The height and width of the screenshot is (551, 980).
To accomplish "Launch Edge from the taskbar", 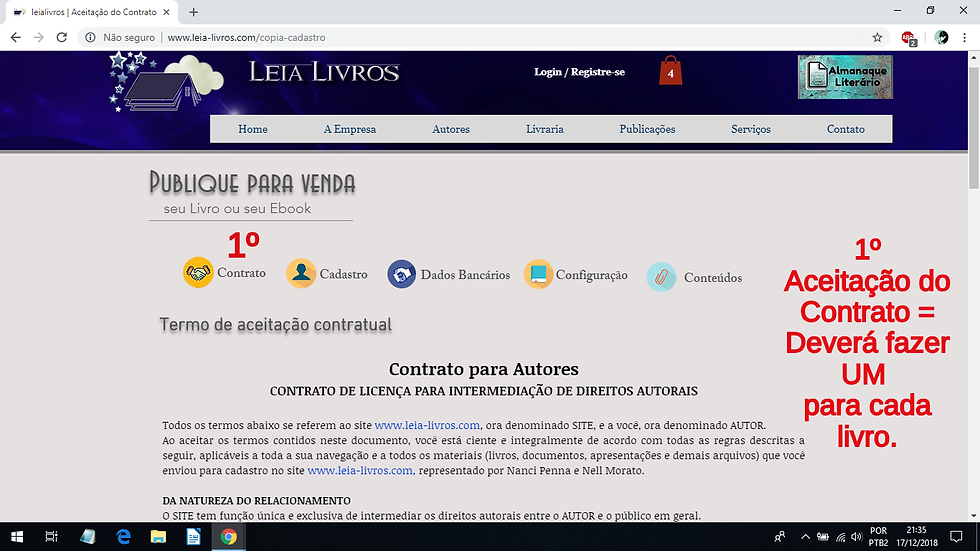I will click(x=123, y=537).
